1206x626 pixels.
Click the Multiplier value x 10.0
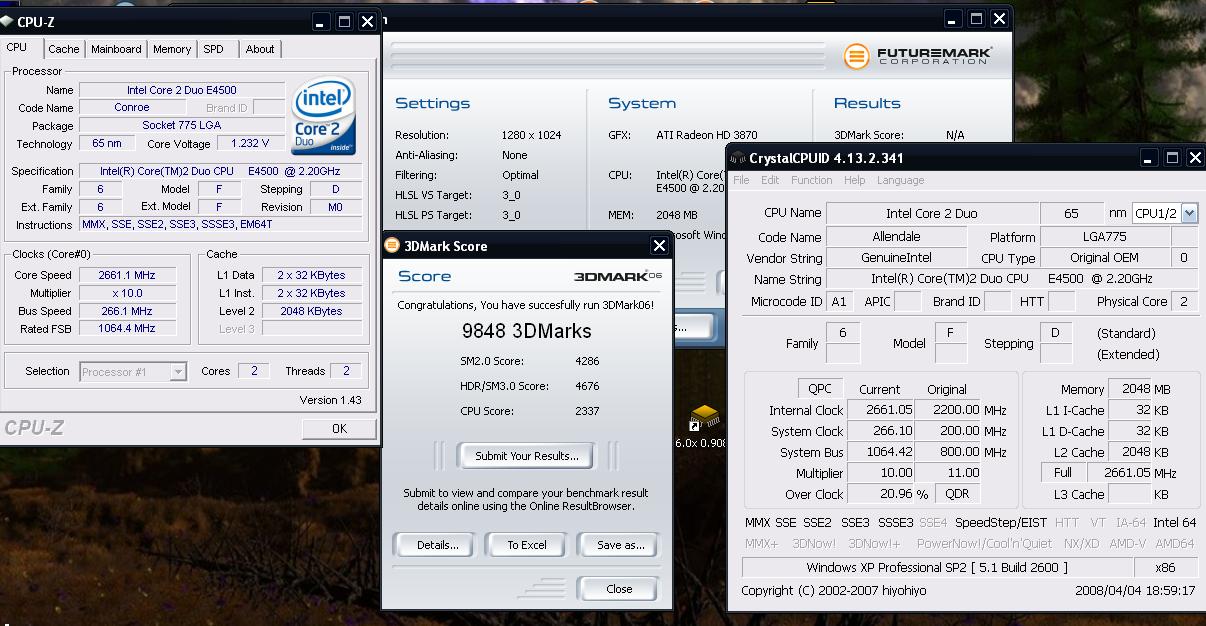click(x=128, y=293)
